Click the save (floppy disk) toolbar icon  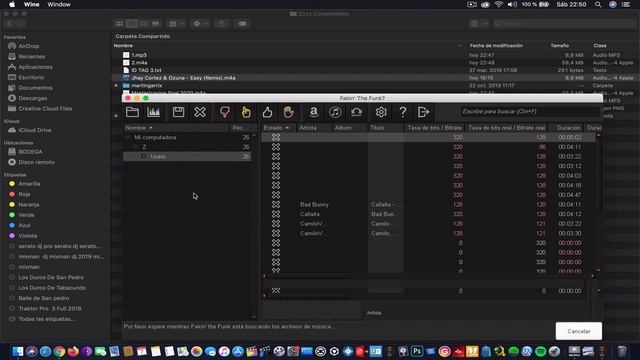178,112
